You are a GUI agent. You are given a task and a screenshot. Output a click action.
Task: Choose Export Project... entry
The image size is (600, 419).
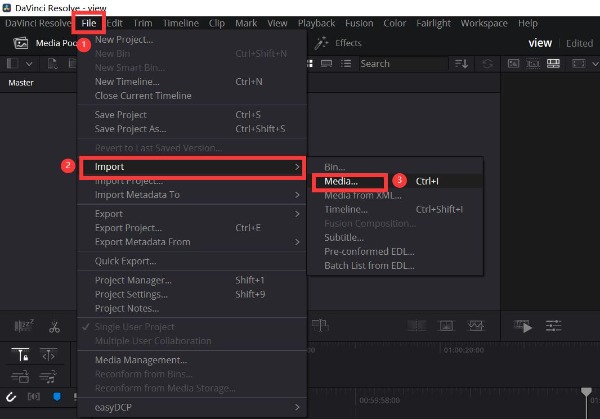pyautogui.click(x=192, y=228)
